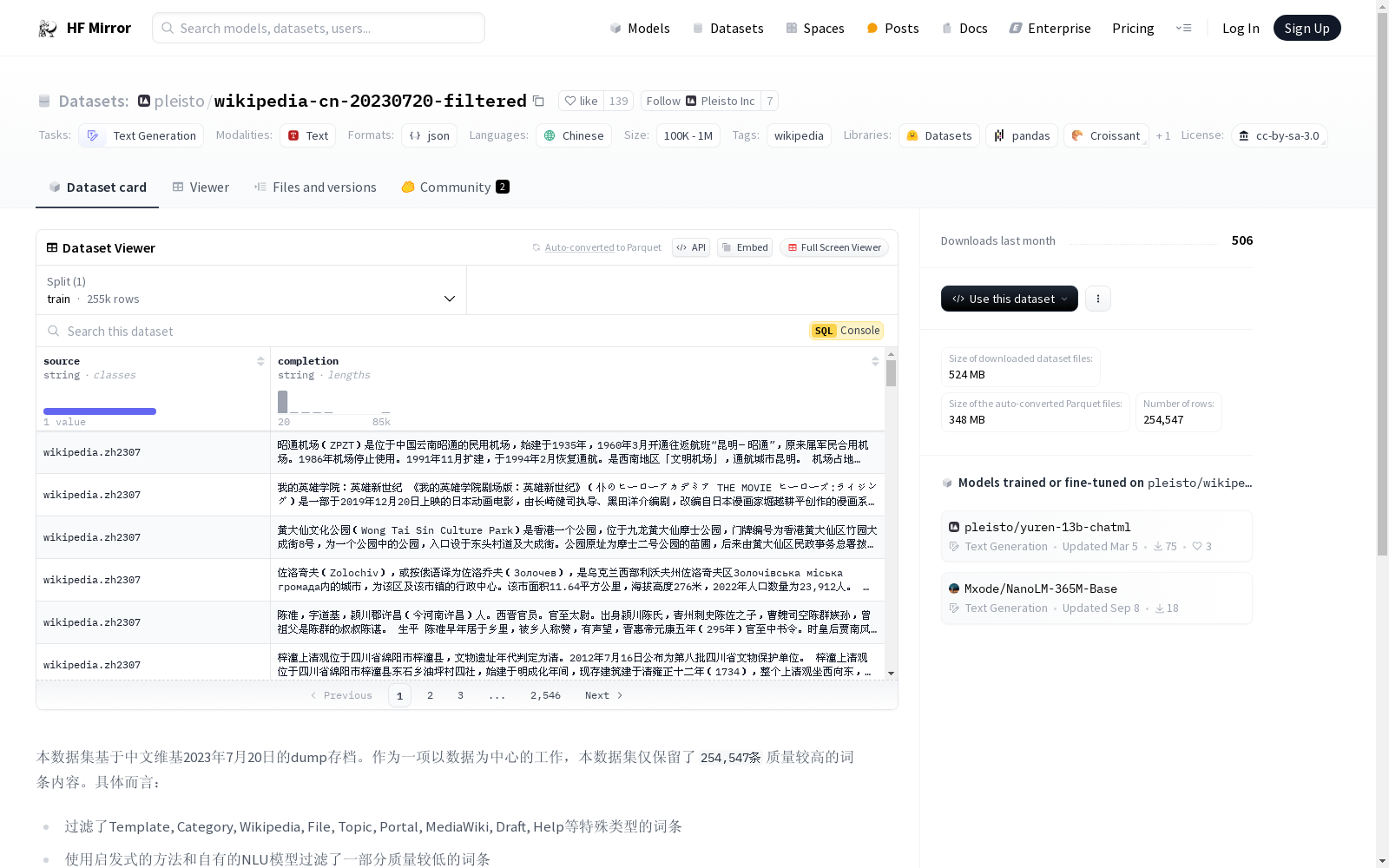
Task: Go to Models in top navigation
Action: 640,28
